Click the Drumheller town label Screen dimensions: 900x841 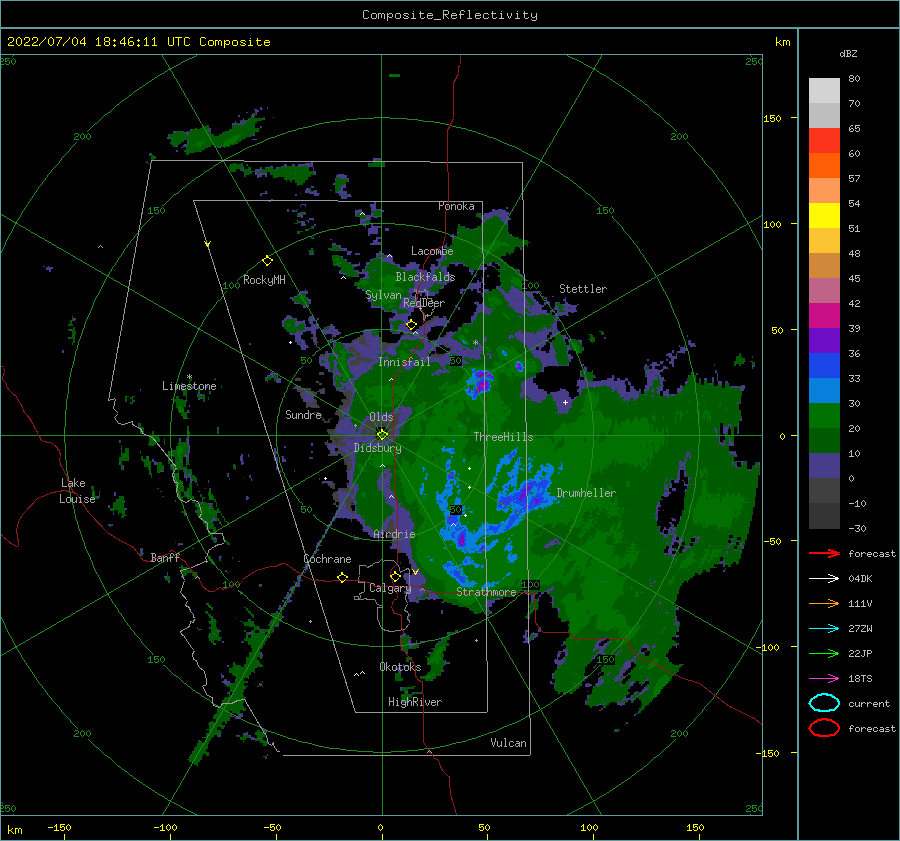pos(586,493)
